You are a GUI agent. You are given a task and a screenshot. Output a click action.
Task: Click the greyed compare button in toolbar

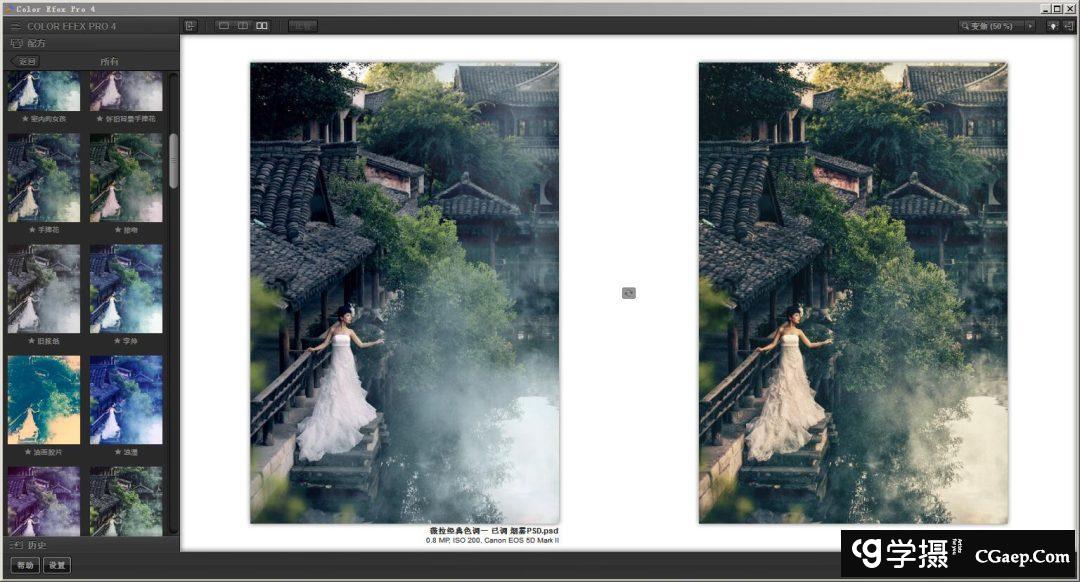pyautogui.click(x=303, y=26)
